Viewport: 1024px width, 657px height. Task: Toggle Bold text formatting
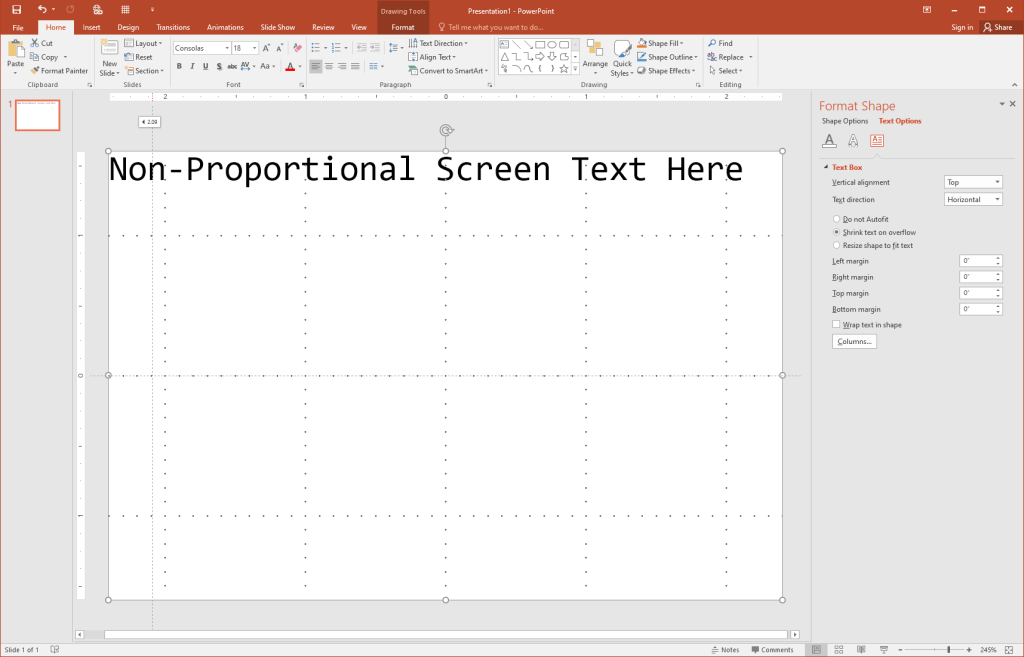179,67
